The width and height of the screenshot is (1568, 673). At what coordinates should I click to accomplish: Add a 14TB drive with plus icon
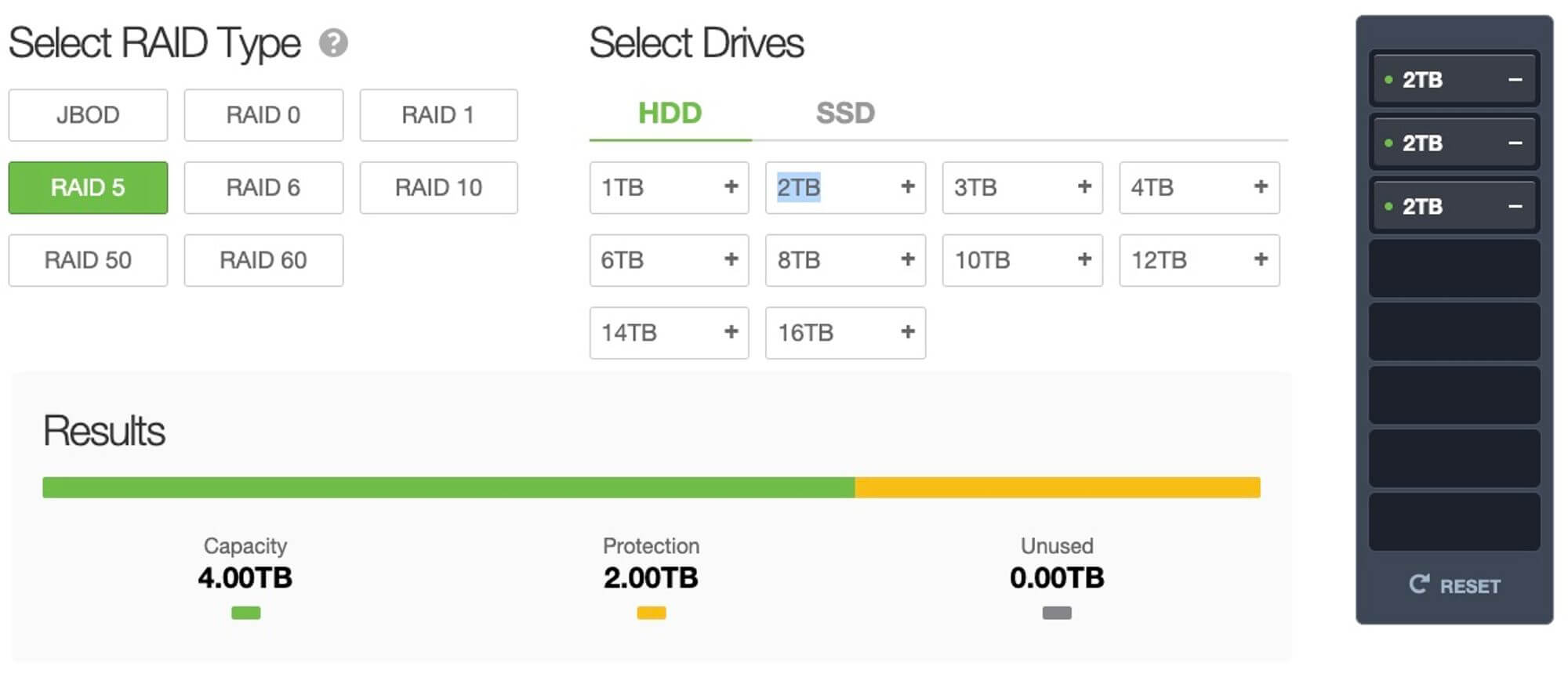click(x=731, y=331)
